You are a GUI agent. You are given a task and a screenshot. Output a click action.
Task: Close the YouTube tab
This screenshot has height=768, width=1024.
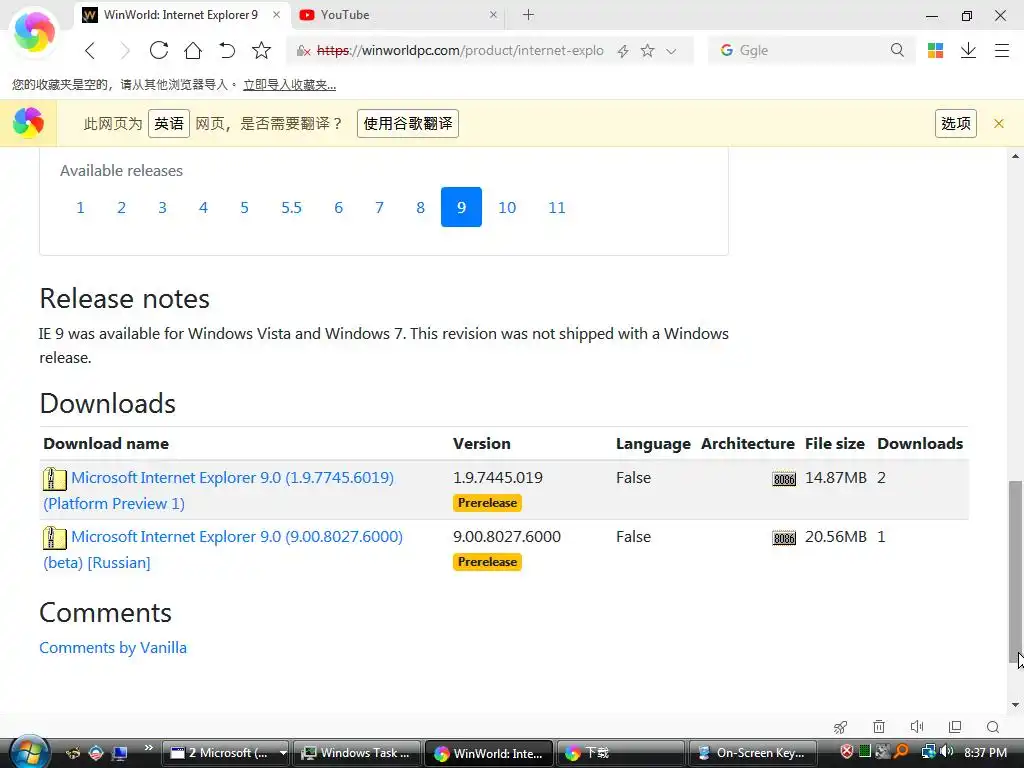[493, 14]
